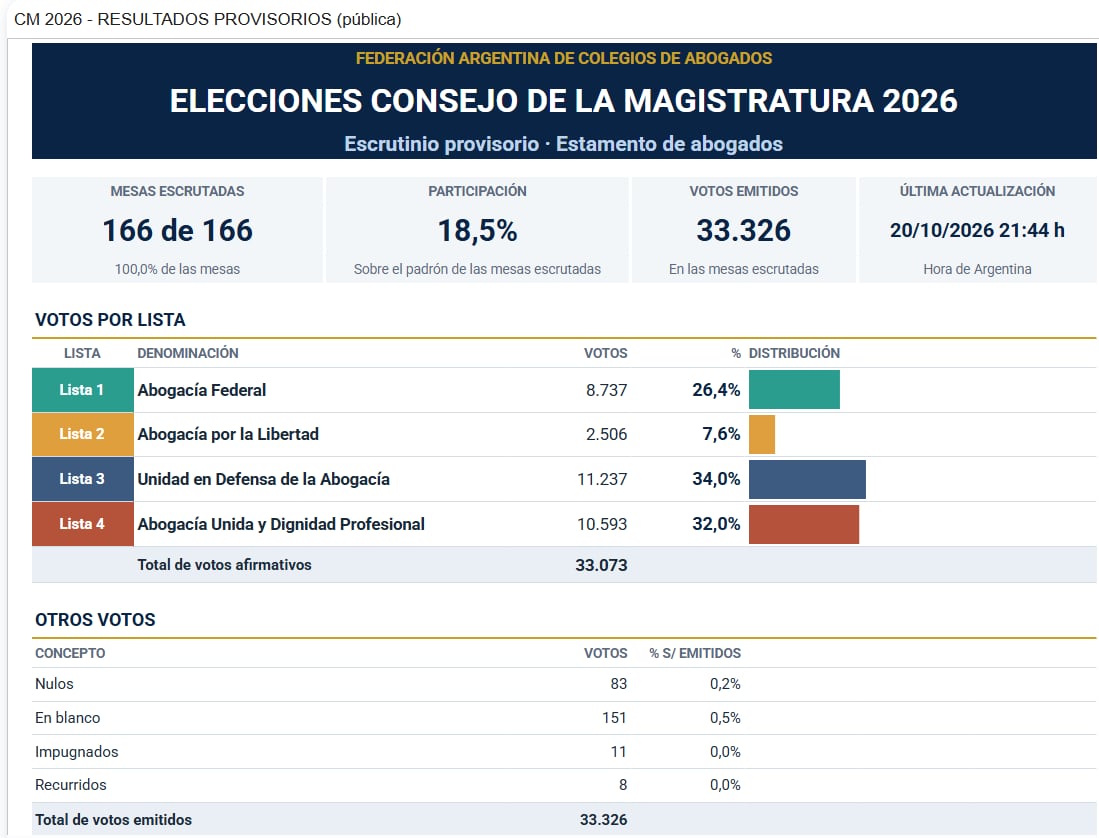Click 'Total de votos emitidos' label
1099x838 pixels.
(114, 820)
